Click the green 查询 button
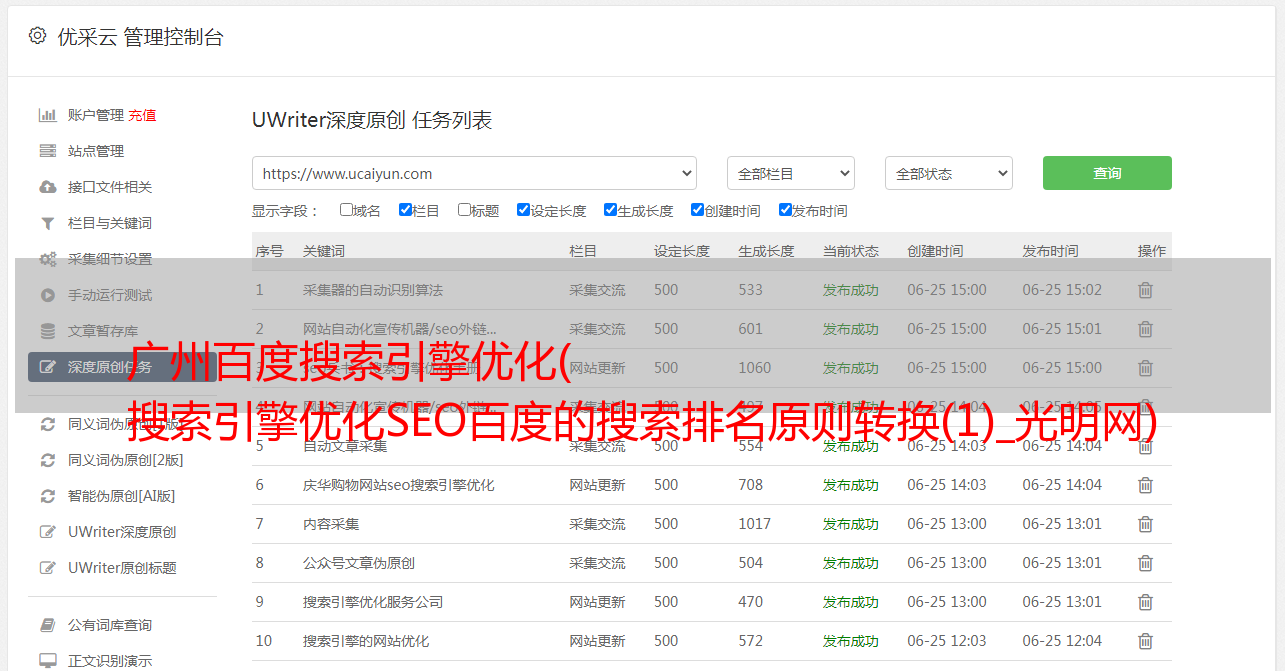 tap(1107, 173)
